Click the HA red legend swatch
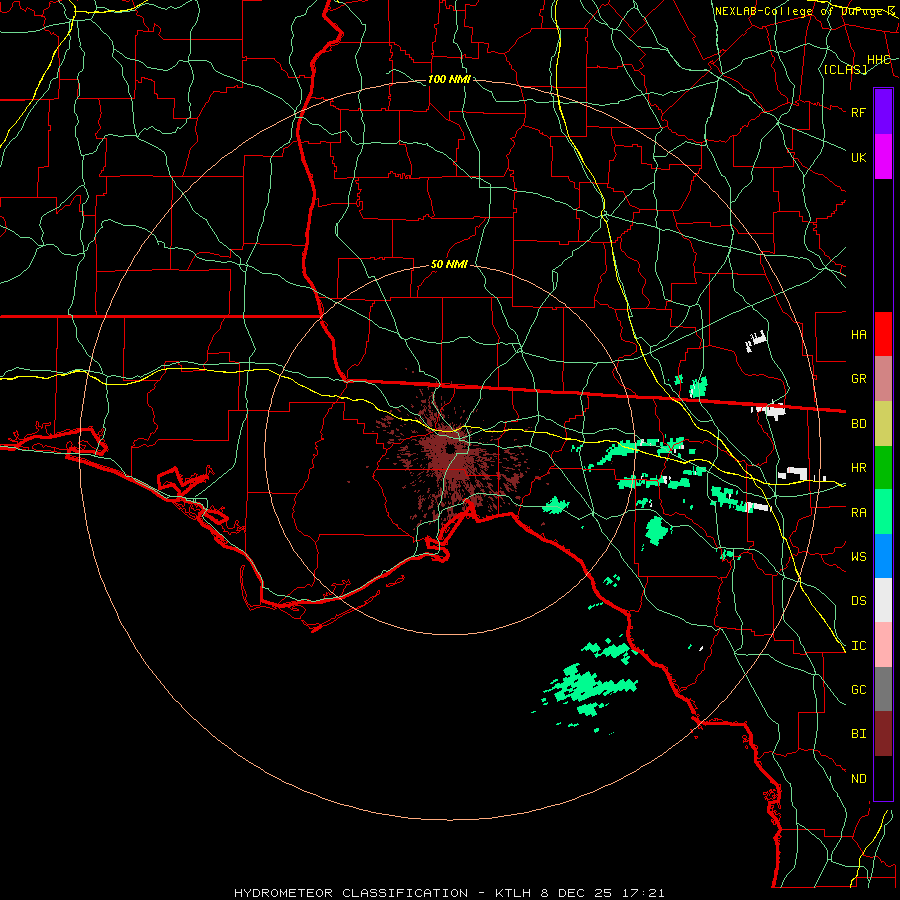Screen dimensions: 900x900 [x=883, y=334]
